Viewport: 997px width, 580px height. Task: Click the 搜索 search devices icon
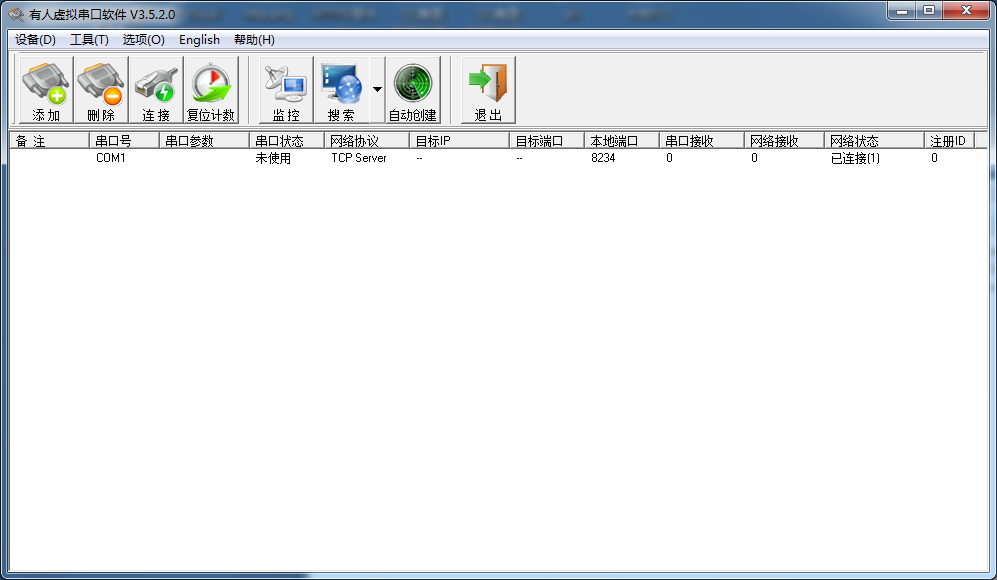[x=341, y=90]
